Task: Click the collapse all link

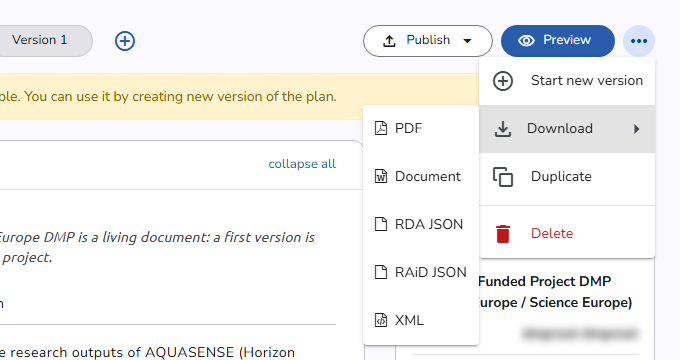Action: click(x=302, y=164)
